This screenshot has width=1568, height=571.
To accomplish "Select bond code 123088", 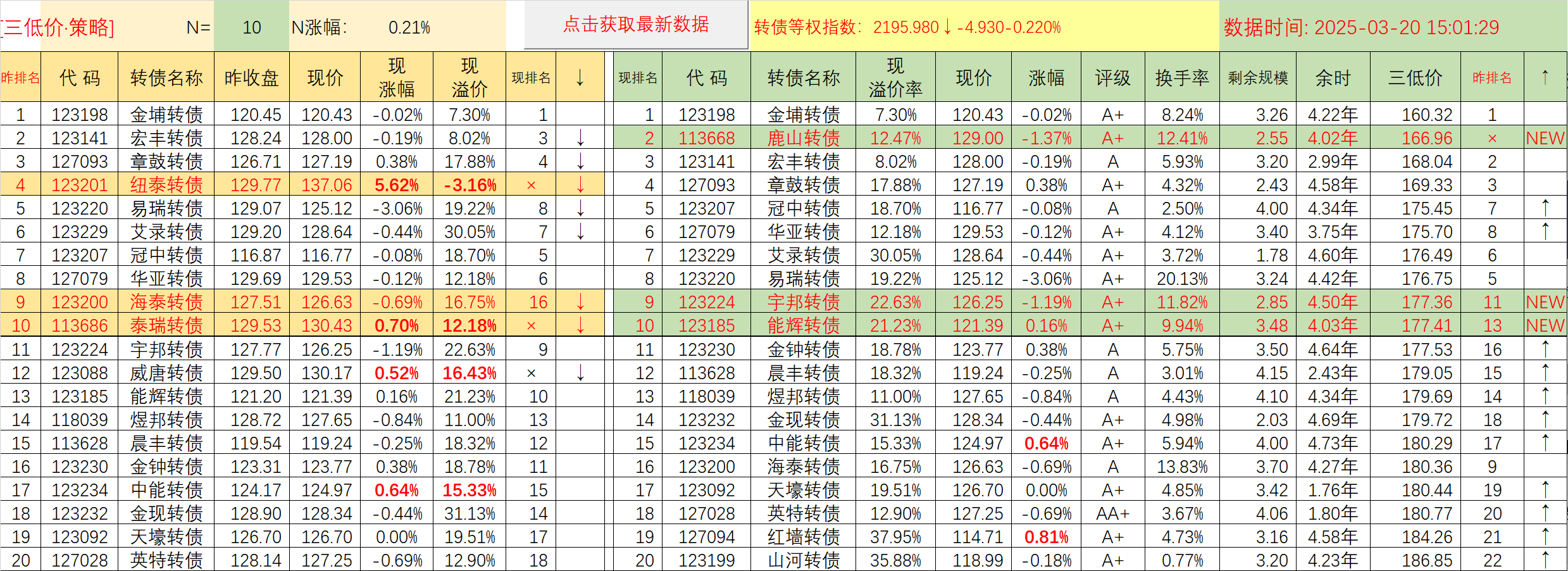I will (x=80, y=373).
